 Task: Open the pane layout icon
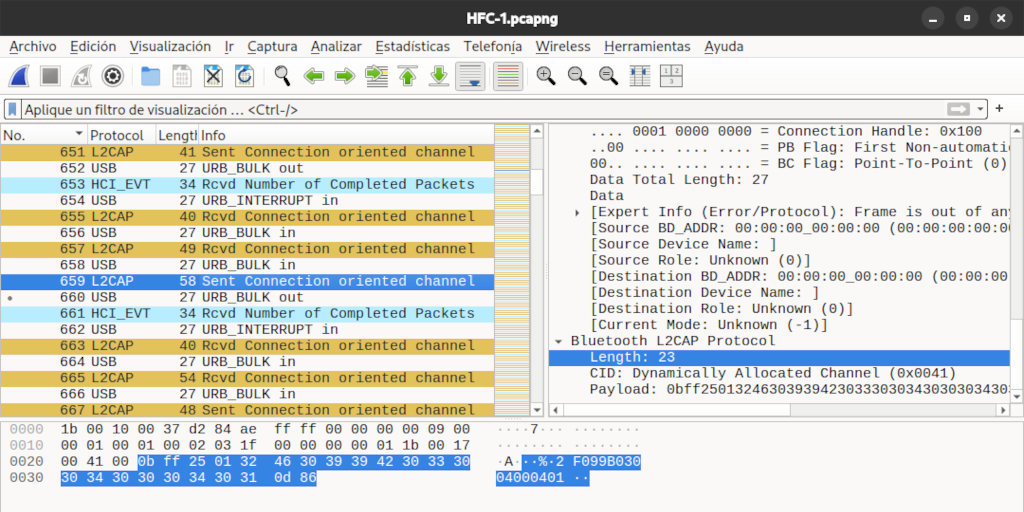[x=671, y=76]
